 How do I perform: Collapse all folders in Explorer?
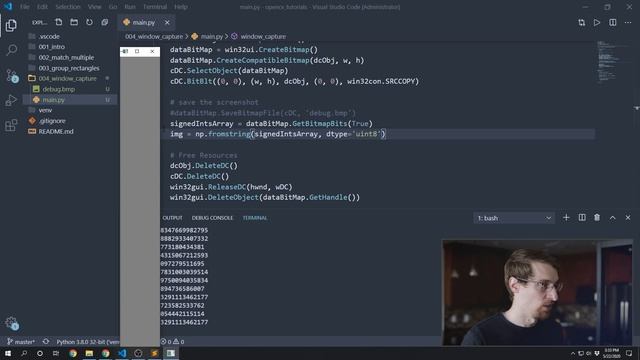[105, 22]
